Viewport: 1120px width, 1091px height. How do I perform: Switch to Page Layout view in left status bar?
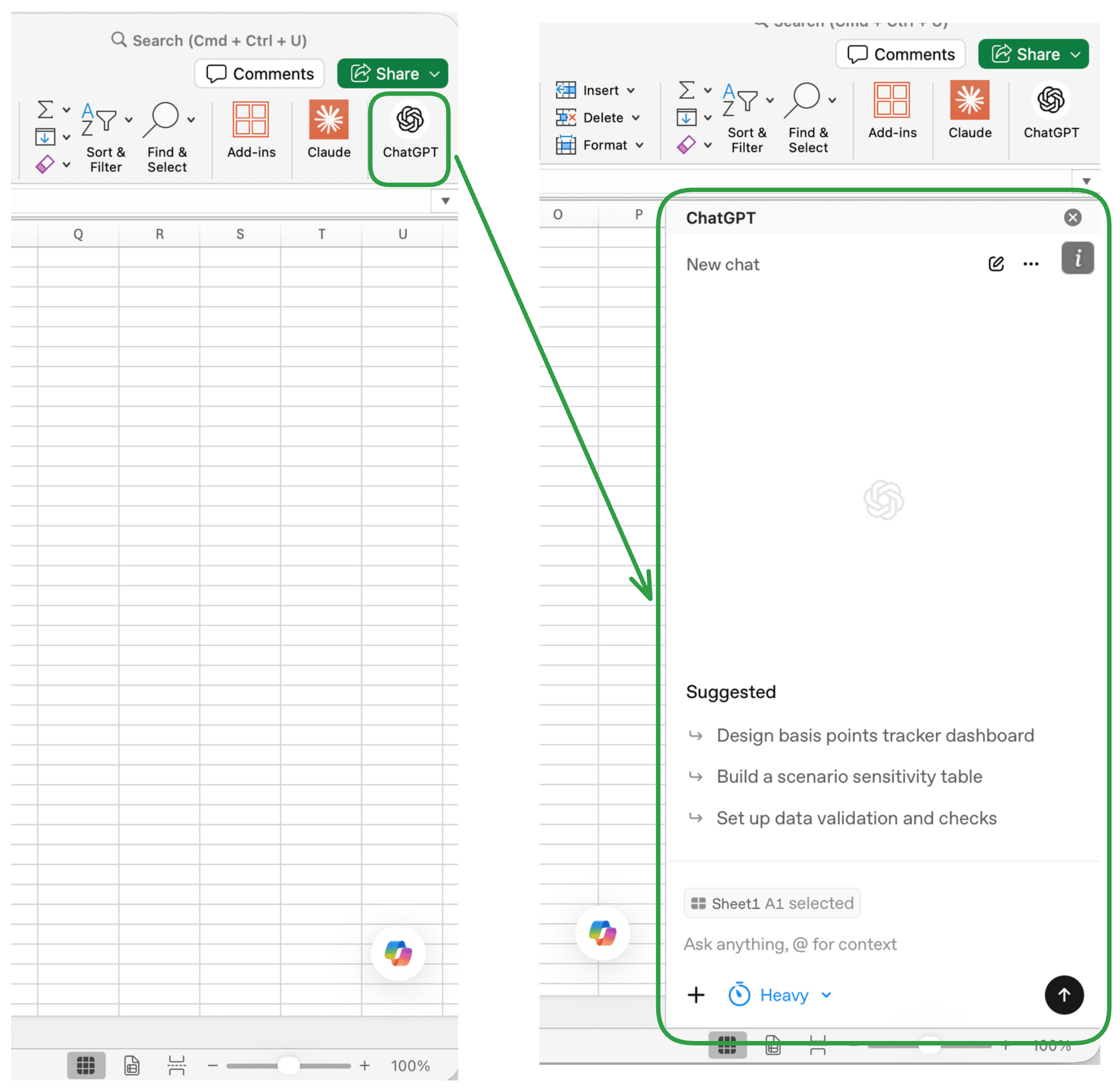click(132, 1065)
